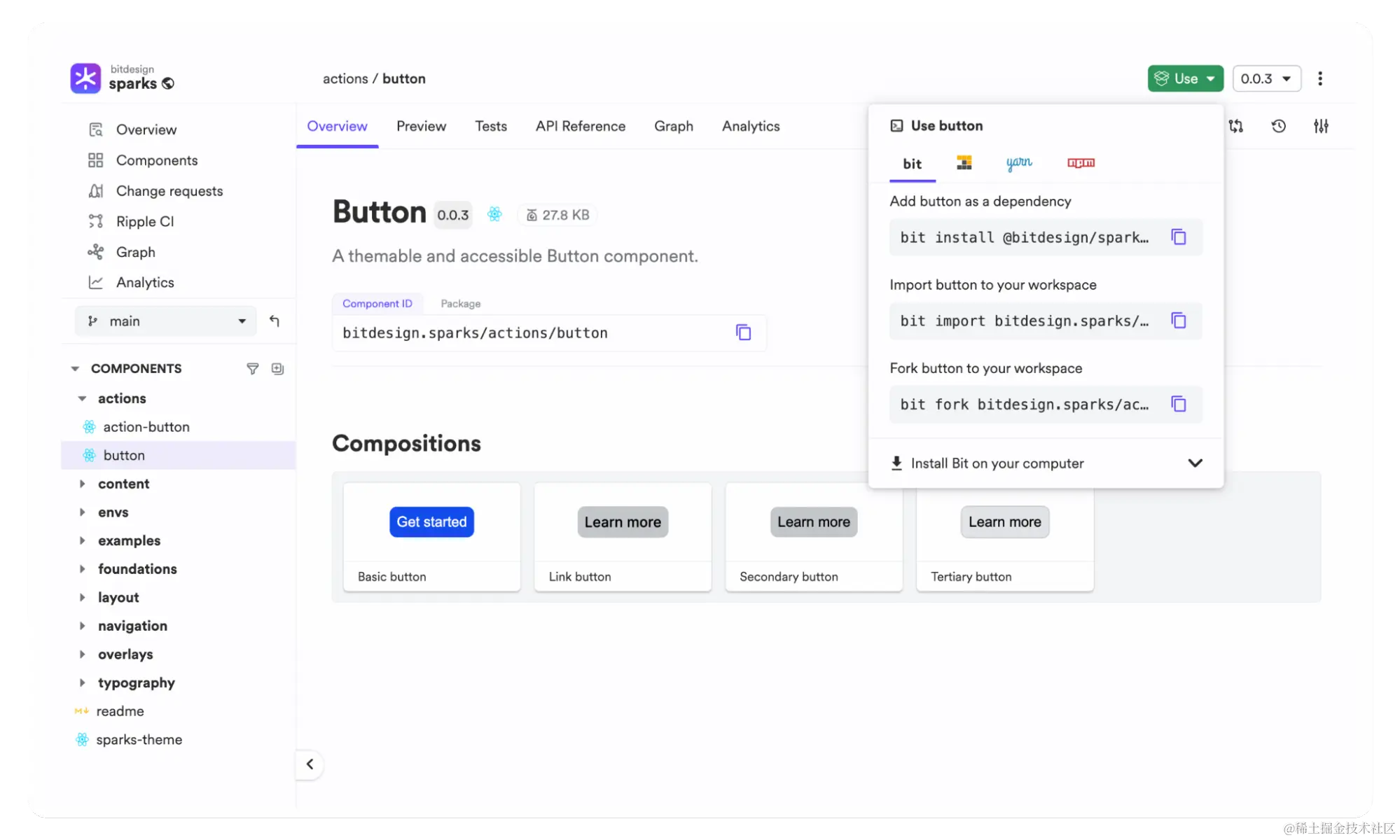Switch to the yarn package manager tab
Image resolution: width=1400 pixels, height=840 pixels.
1018,163
